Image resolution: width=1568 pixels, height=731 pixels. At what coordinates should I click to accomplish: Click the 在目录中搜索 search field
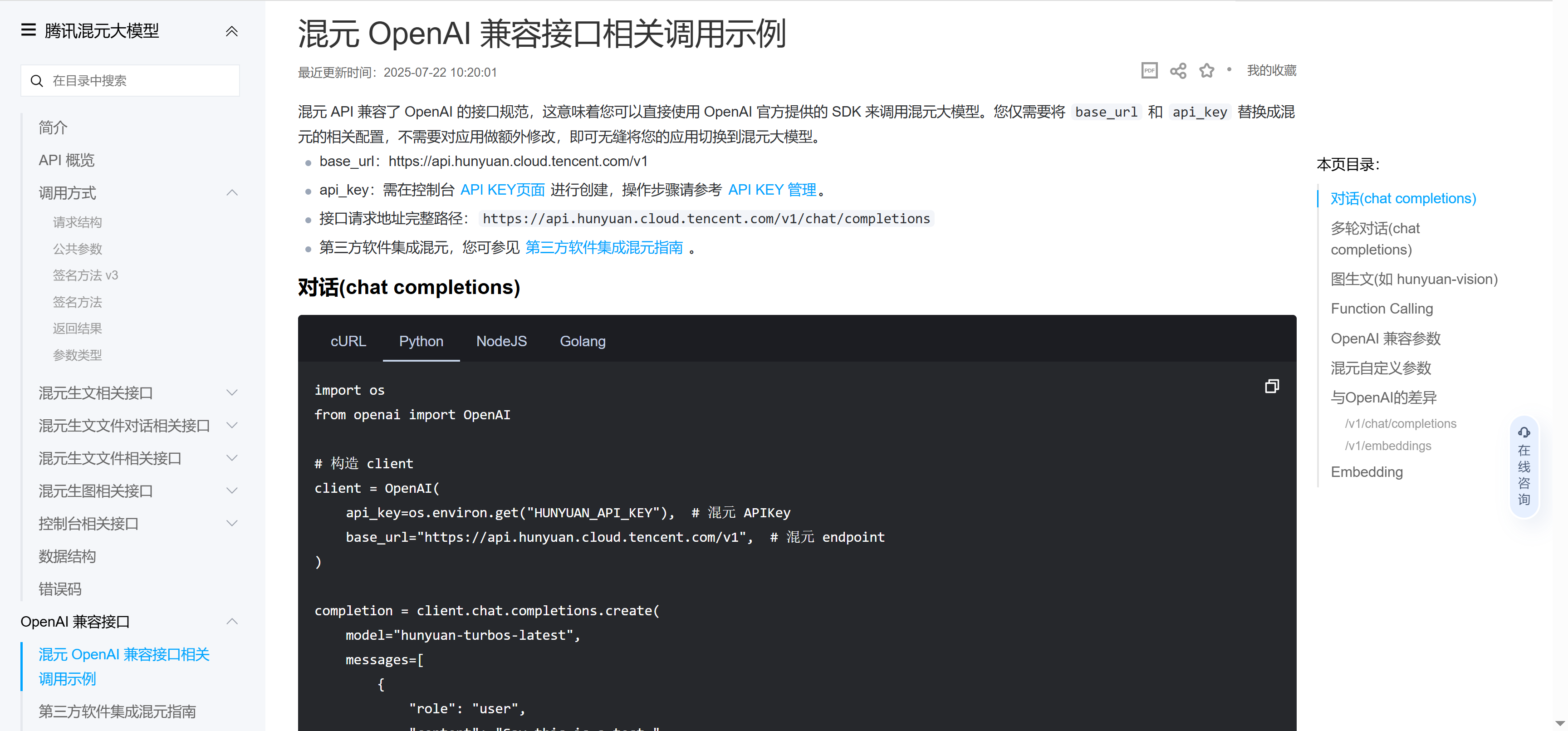[140, 81]
